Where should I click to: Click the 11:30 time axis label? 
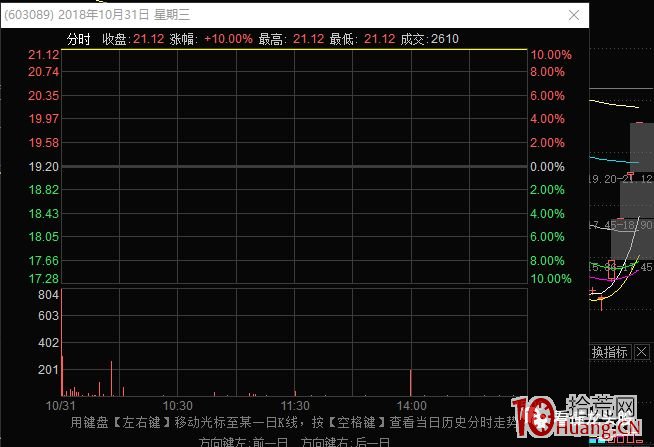tap(295, 406)
